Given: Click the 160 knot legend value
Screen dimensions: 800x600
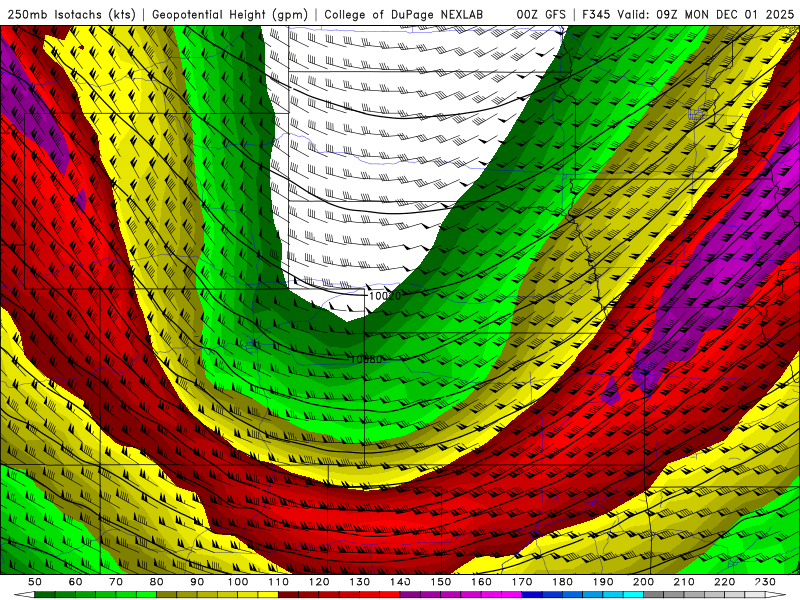Looking at the screenshot, I should [482, 582].
